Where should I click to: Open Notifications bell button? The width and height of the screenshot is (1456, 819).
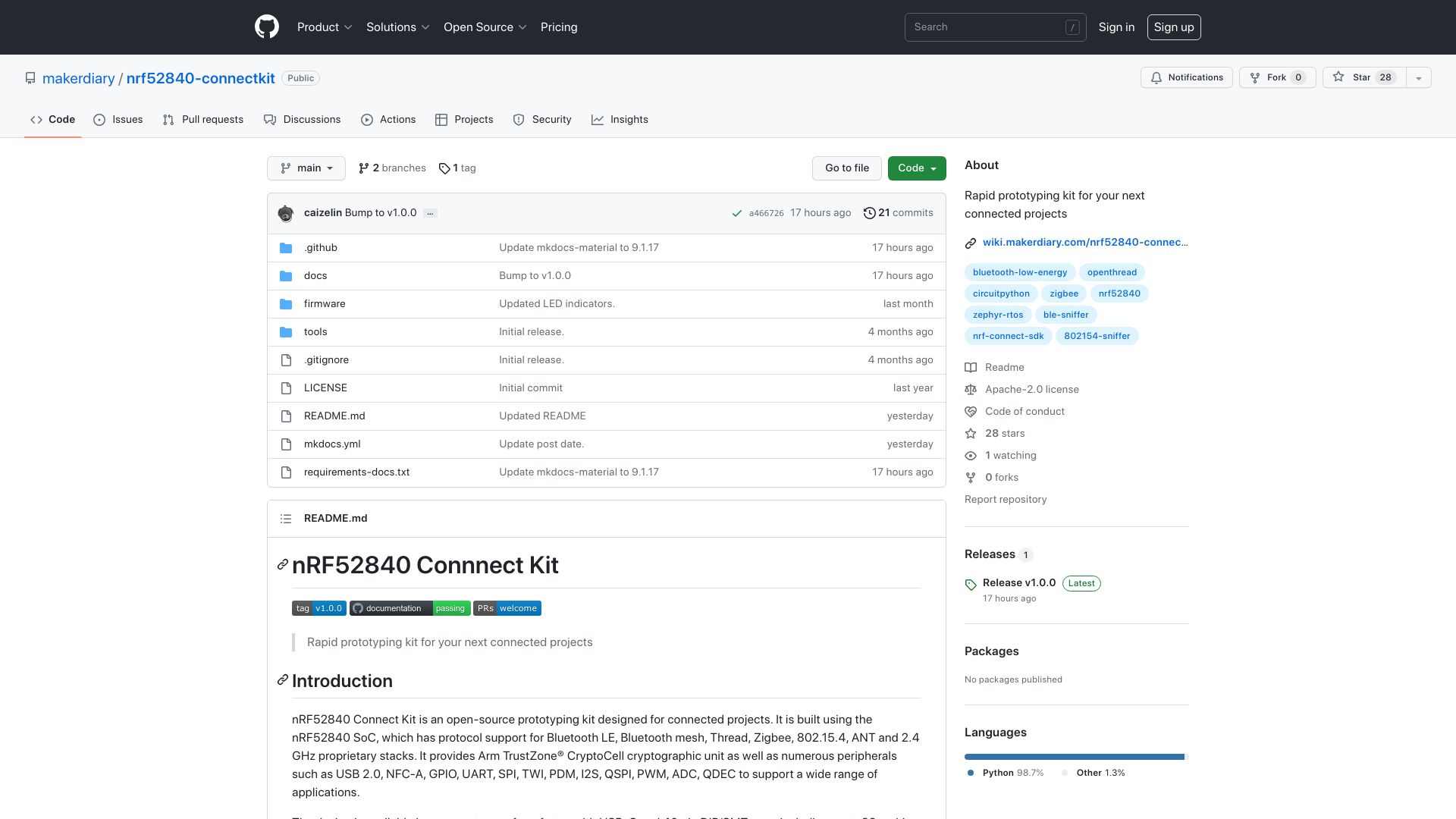1186,77
